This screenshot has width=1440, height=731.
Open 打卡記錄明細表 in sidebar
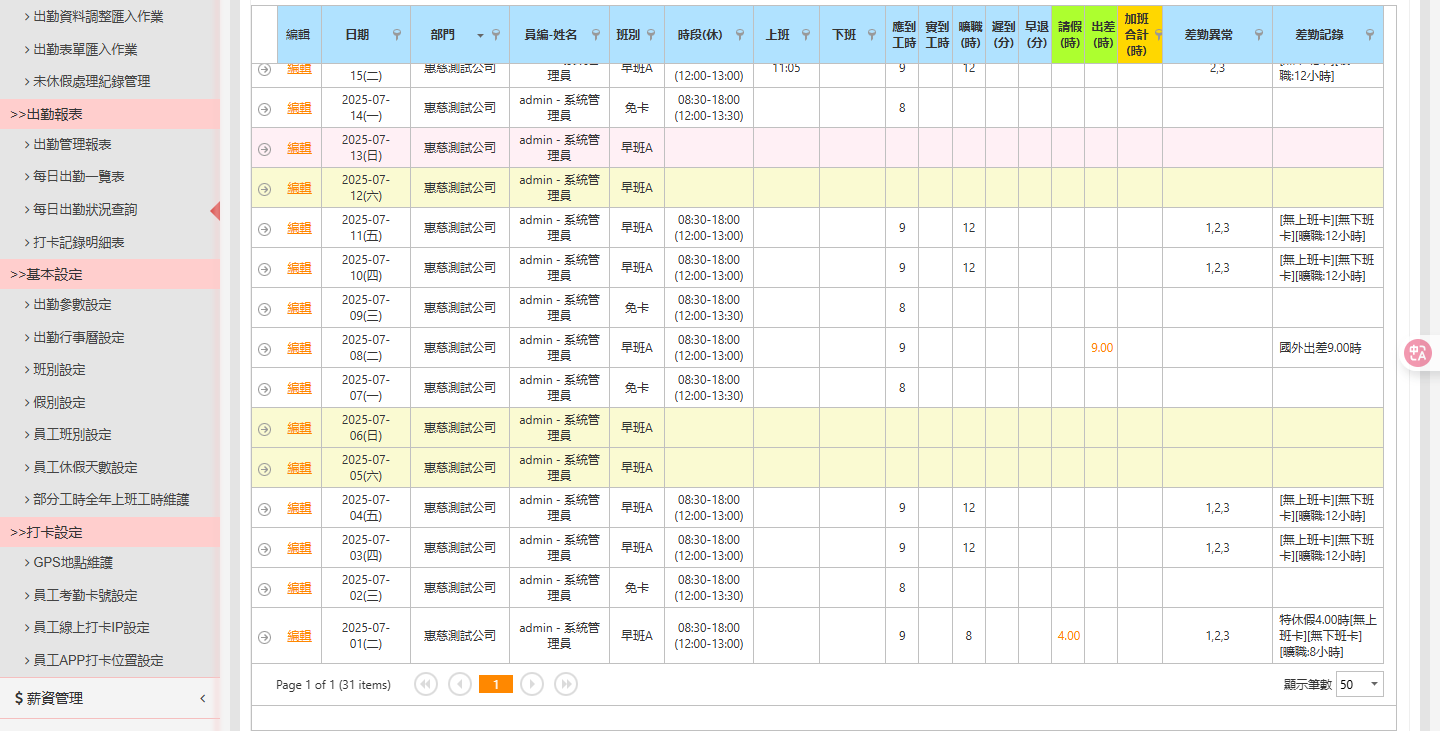tap(78, 242)
